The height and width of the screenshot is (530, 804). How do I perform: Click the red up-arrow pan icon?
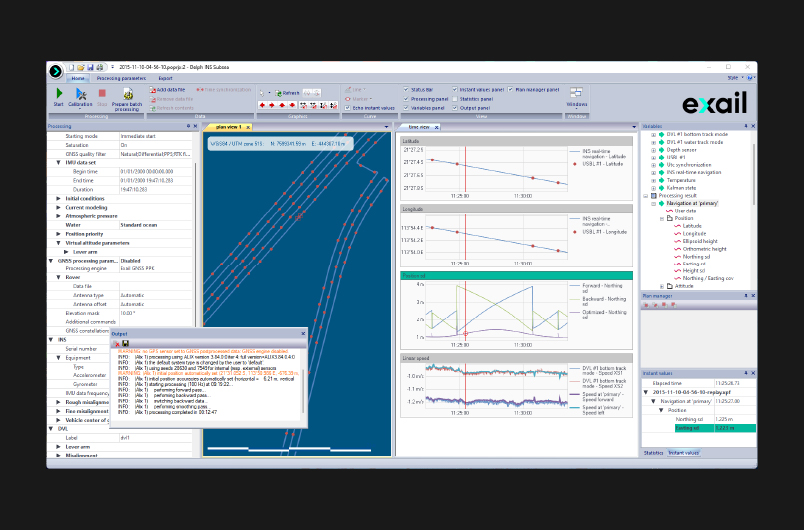282,106
